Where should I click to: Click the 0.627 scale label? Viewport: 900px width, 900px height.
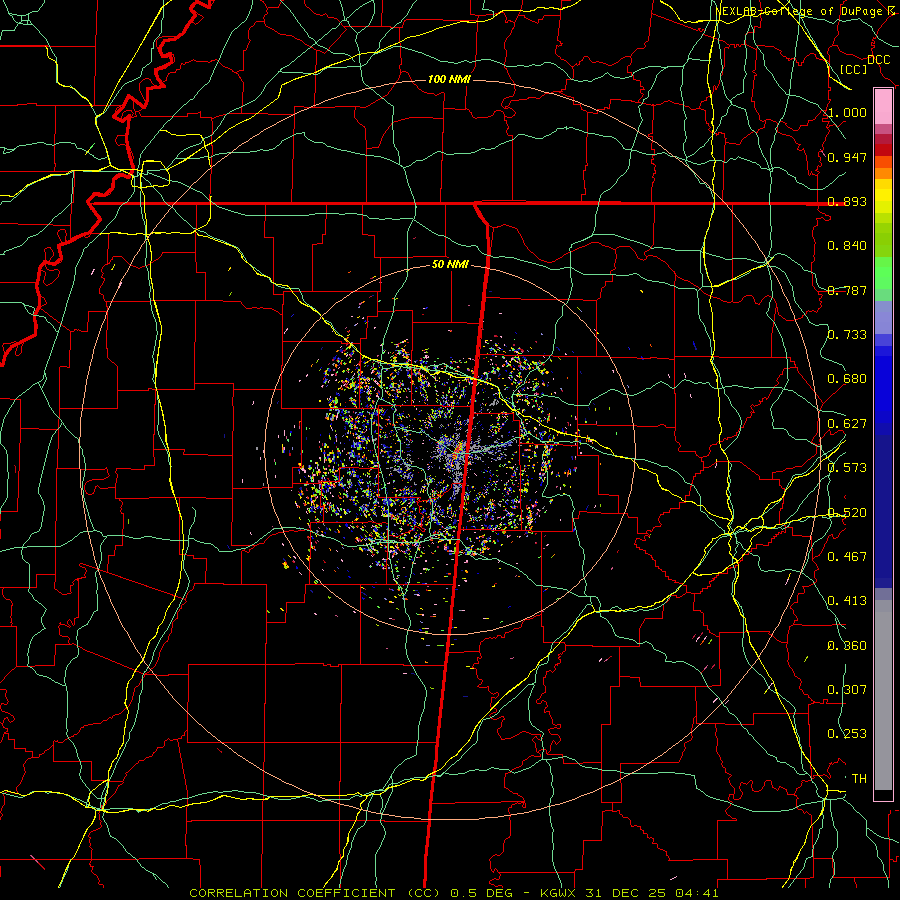(847, 423)
